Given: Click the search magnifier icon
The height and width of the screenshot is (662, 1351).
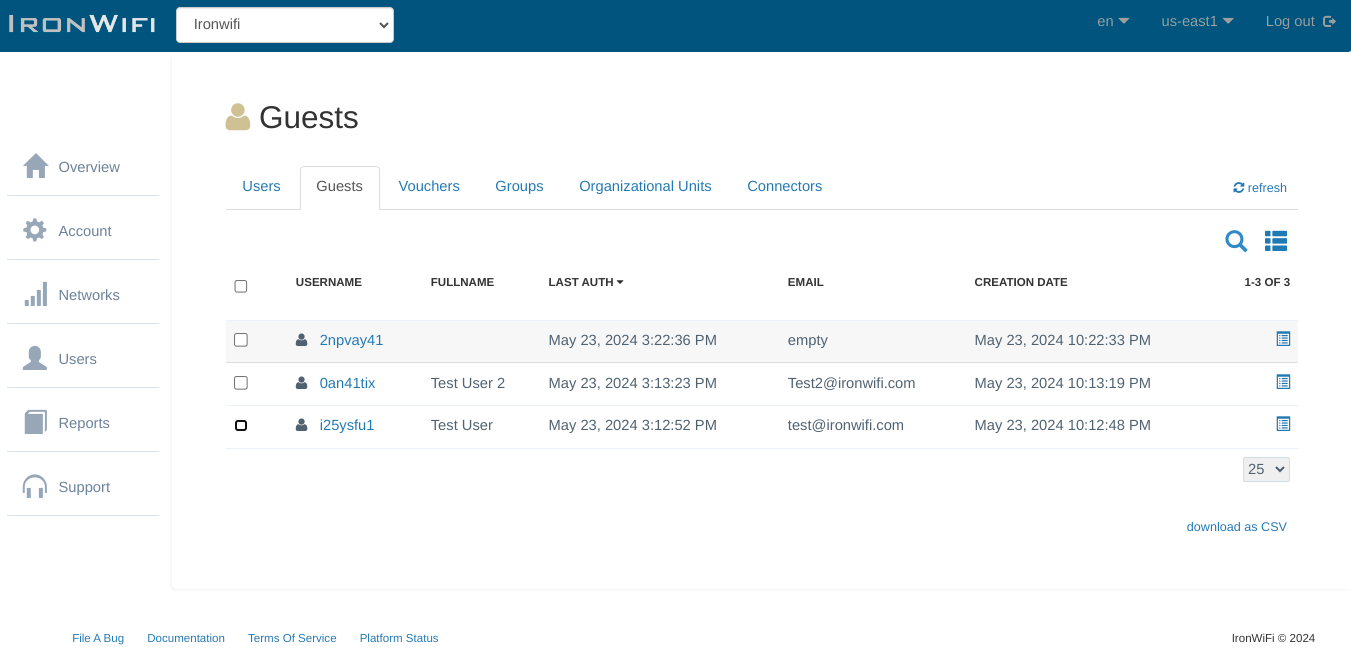Looking at the screenshot, I should click(x=1236, y=241).
